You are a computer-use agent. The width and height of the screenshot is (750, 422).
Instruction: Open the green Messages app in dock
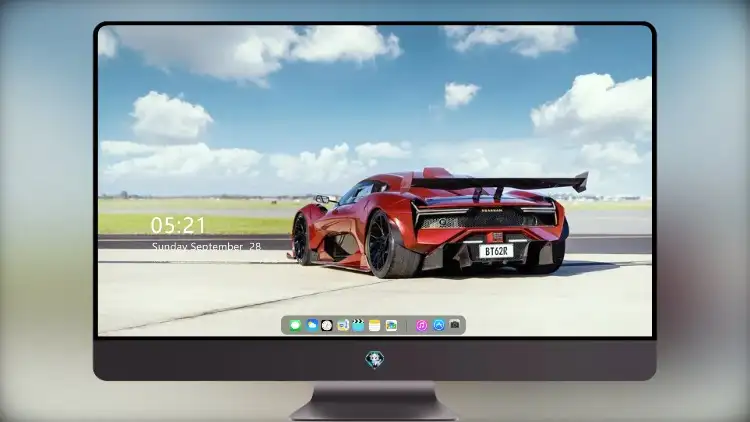[295, 325]
